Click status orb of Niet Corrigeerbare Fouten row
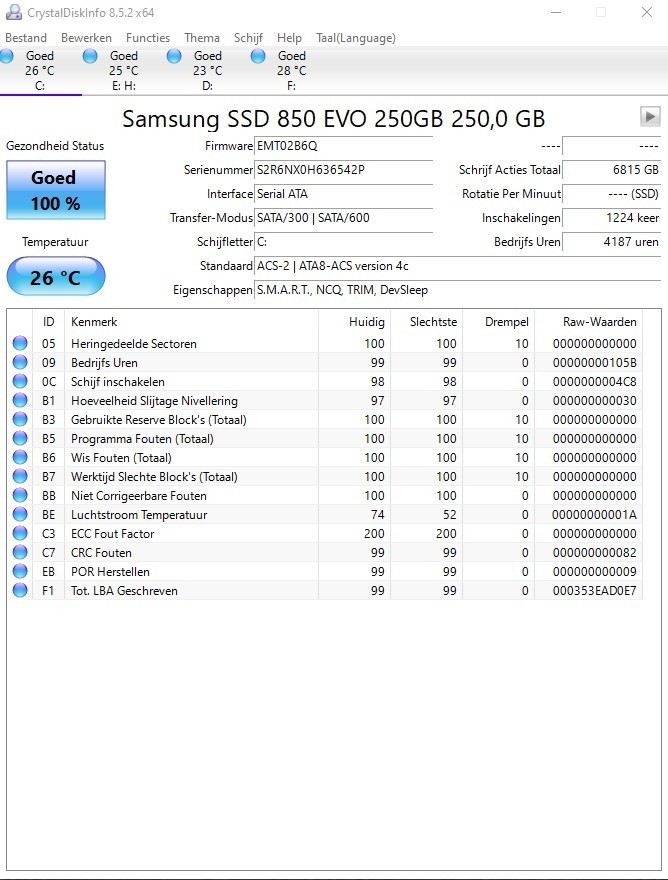668x880 pixels. tap(20, 496)
